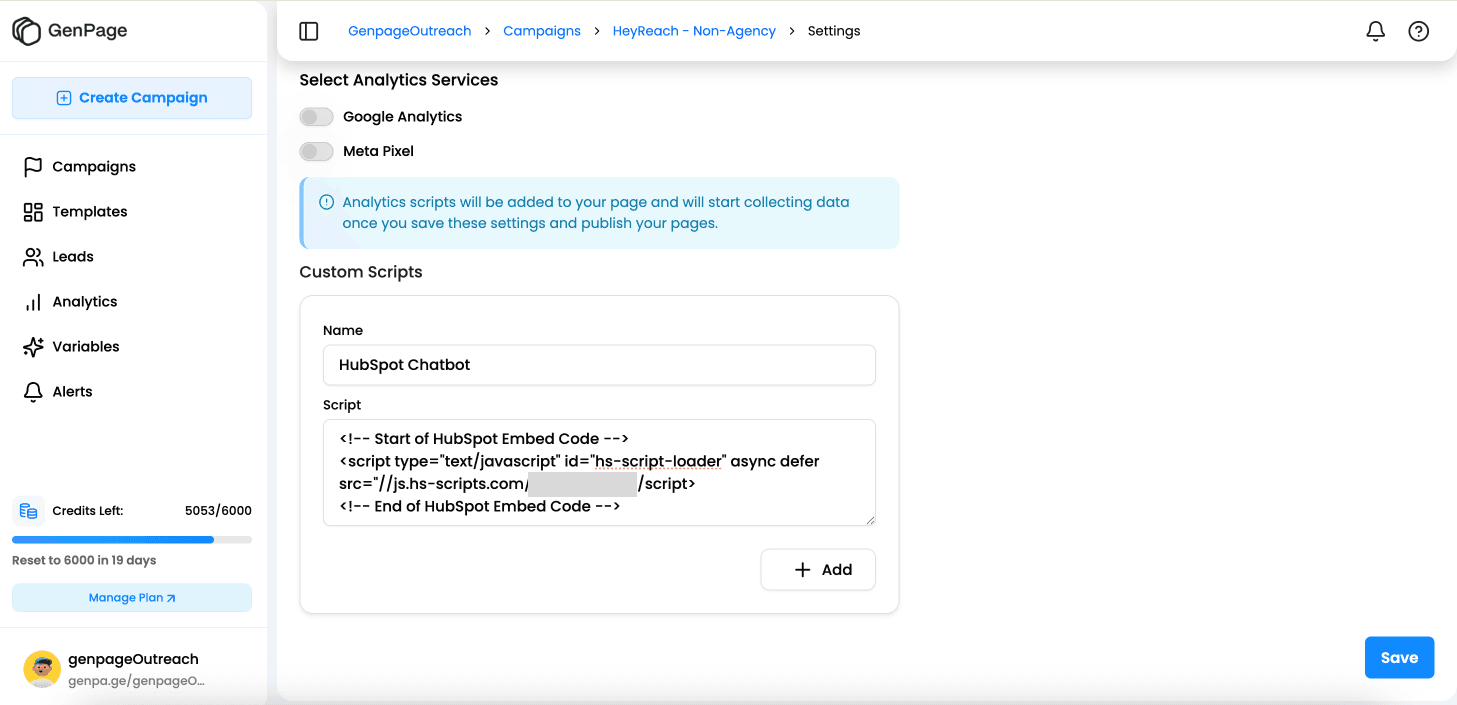Open the help question mark icon
This screenshot has width=1457, height=705.
pyautogui.click(x=1418, y=31)
